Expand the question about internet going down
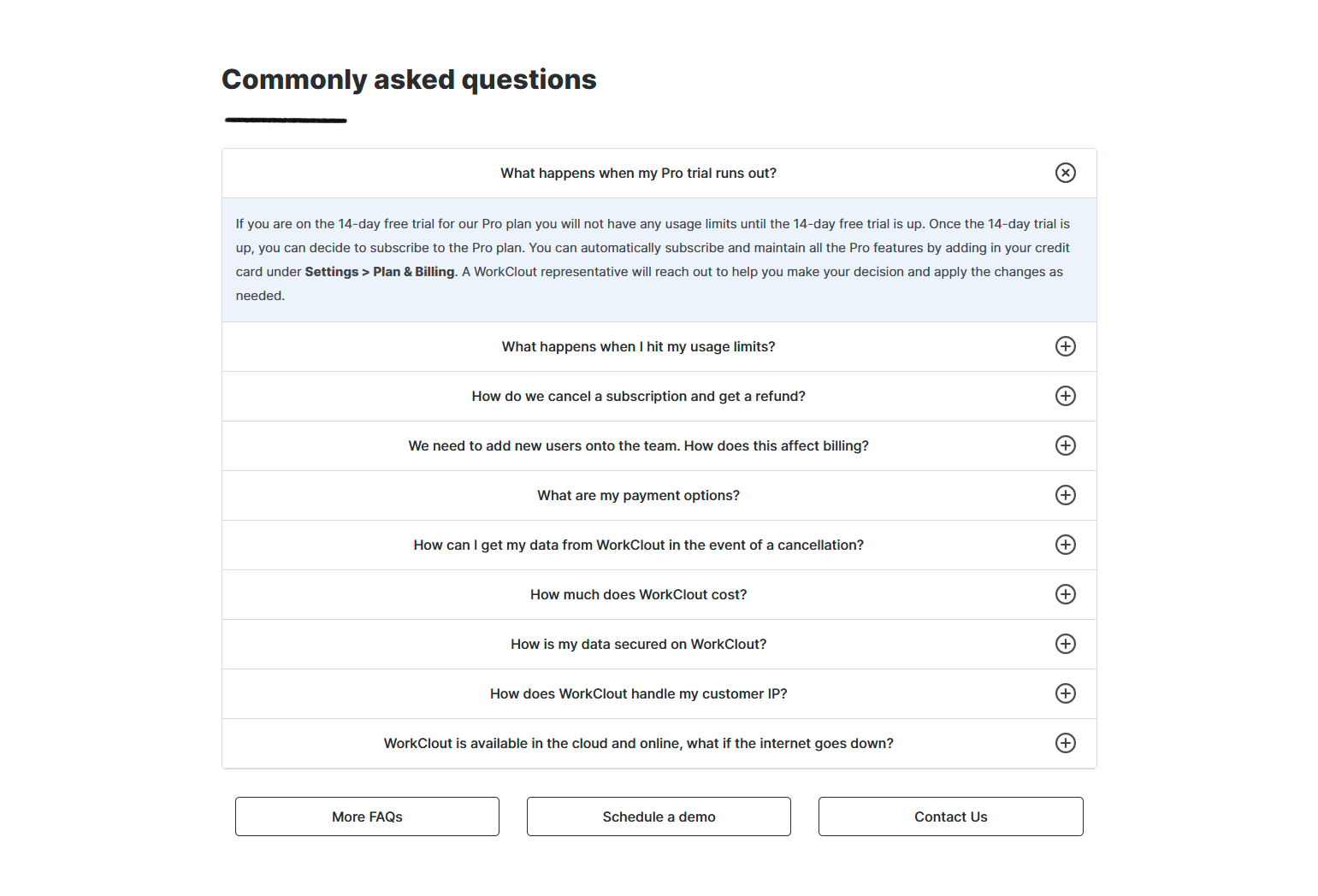1318x896 pixels. pyautogui.click(x=1065, y=743)
